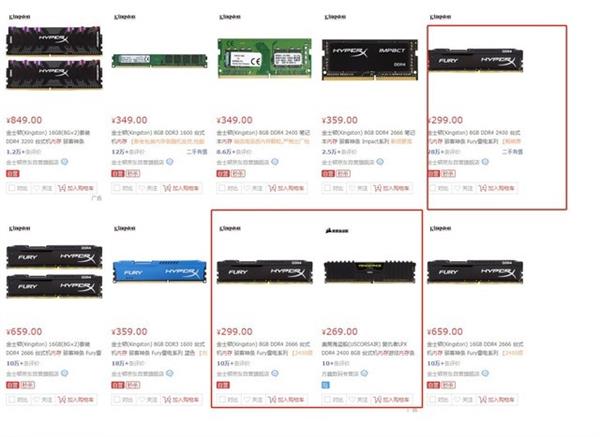Add HyperX Impact ¥359.00 laptop memory to cart
600x437 pixels.
[391, 188]
